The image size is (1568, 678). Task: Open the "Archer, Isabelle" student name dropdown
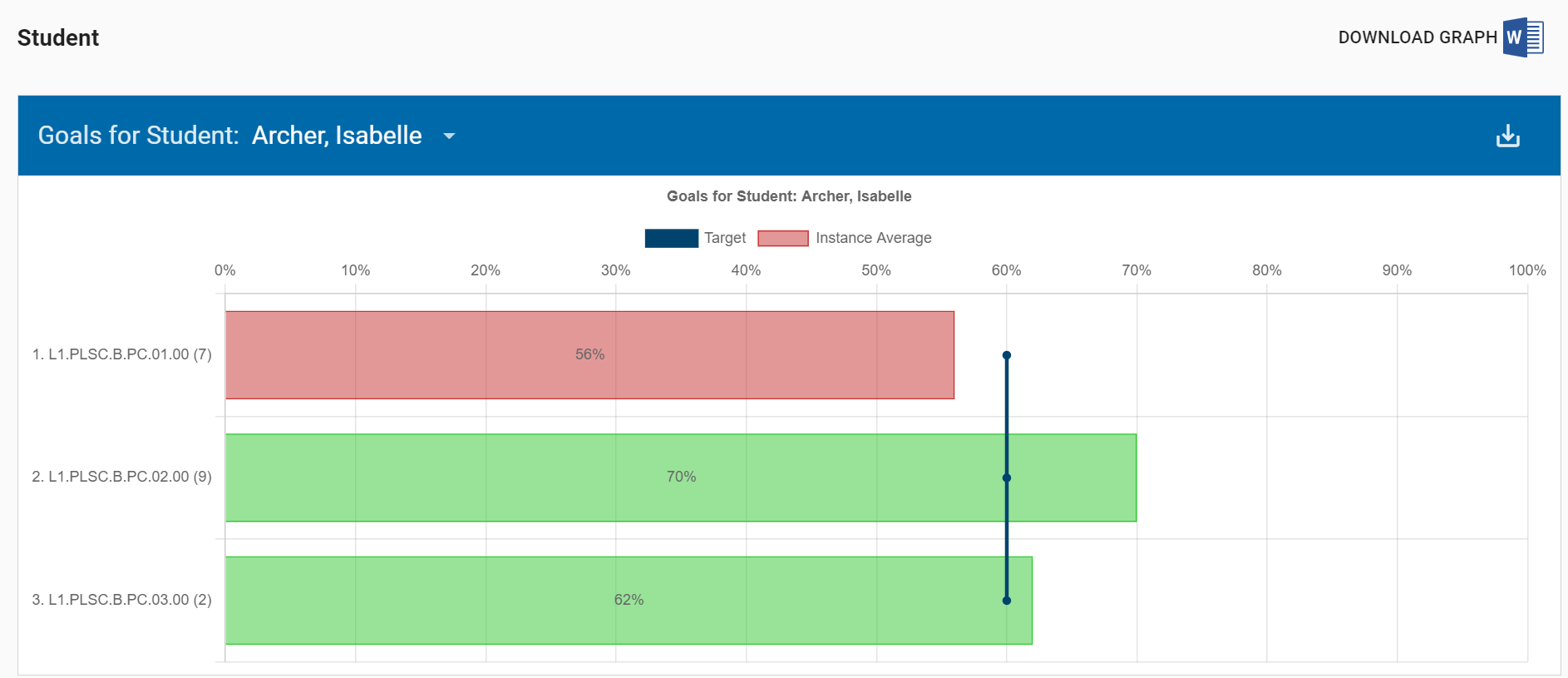click(x=337, y=136)
